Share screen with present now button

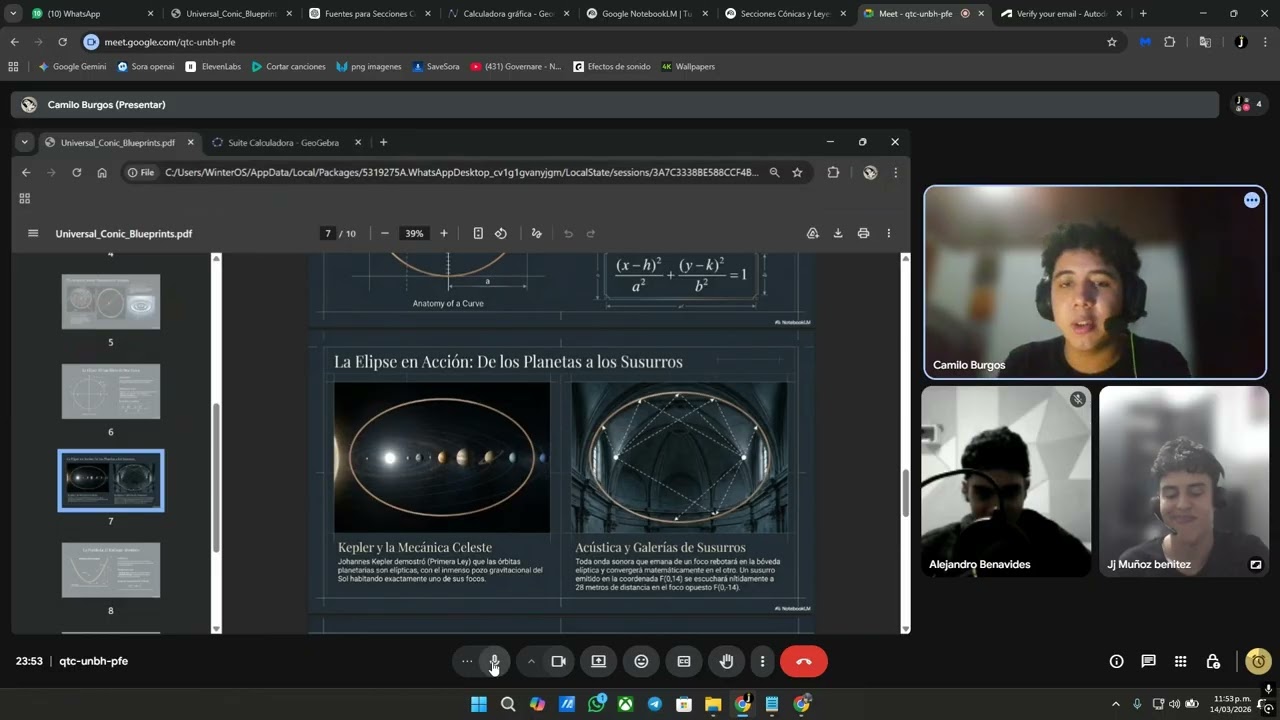point(598,661)
